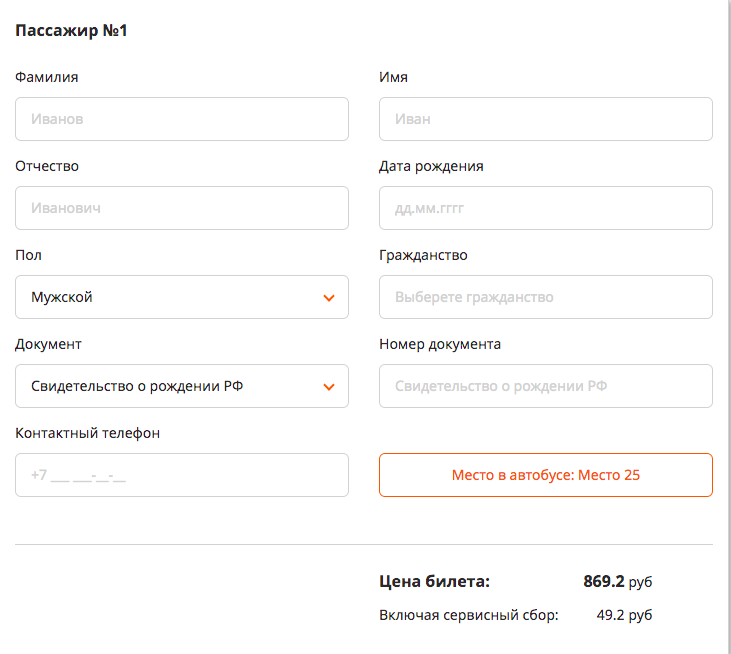Click the orange chevron in Пол dropdown
Image resolution: width=731 pixels, height=654 pixels.
(329, 298)
